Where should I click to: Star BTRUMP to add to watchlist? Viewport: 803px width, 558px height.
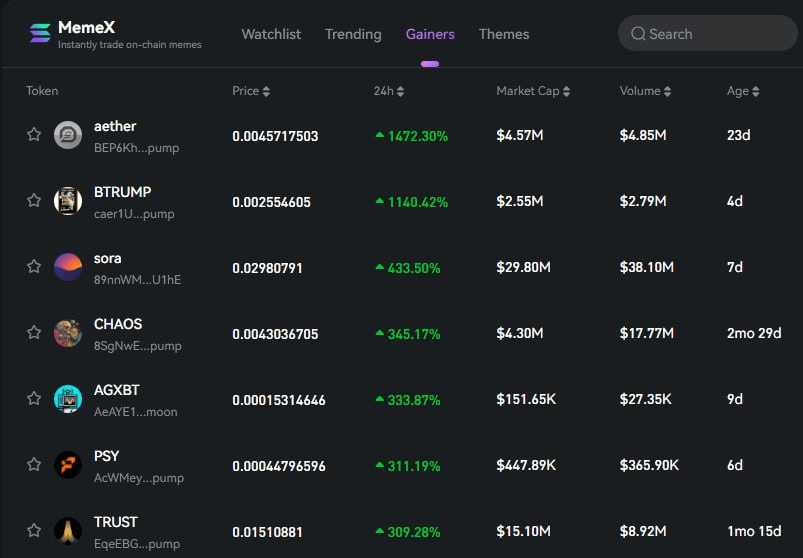click(x=34, y=200)
